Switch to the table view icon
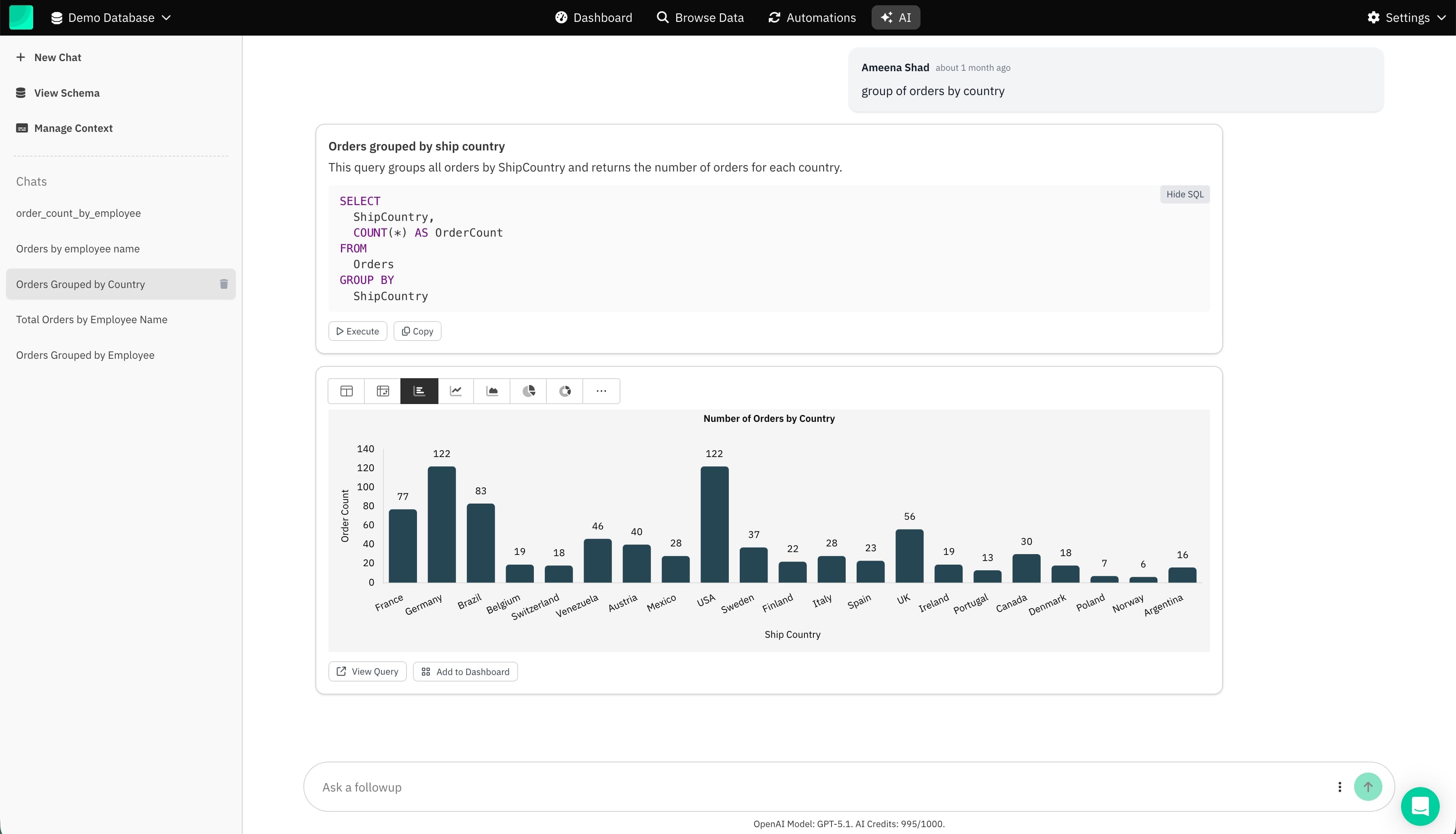1456x834 pixels. point(346,391)
